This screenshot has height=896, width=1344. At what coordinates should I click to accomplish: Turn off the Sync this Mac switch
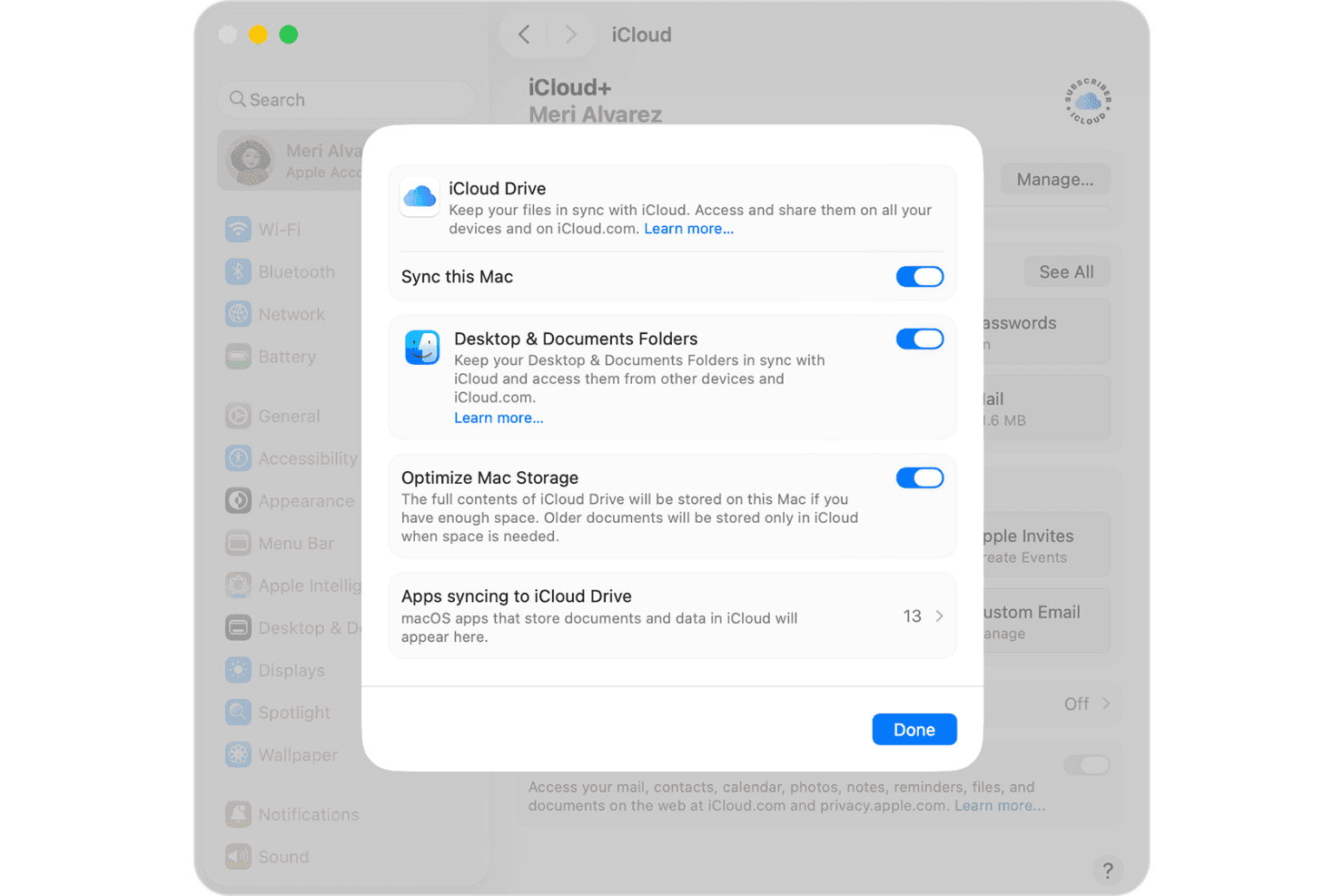point(920,277)
